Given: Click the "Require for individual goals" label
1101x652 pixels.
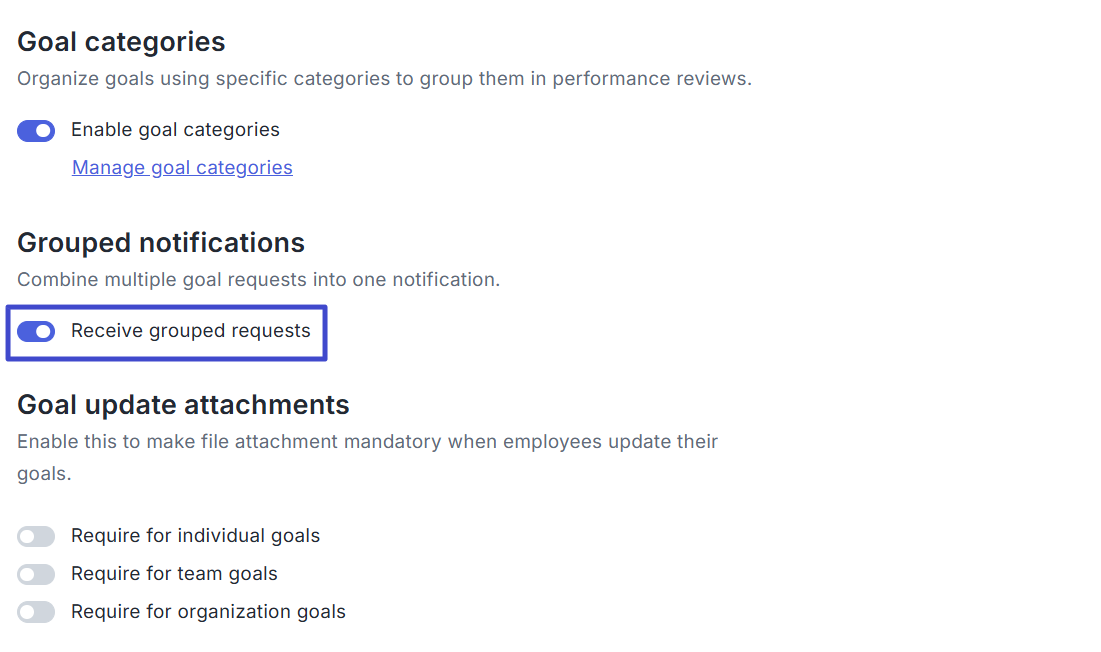Looking at the screenshot, I should tap(195, 536).
